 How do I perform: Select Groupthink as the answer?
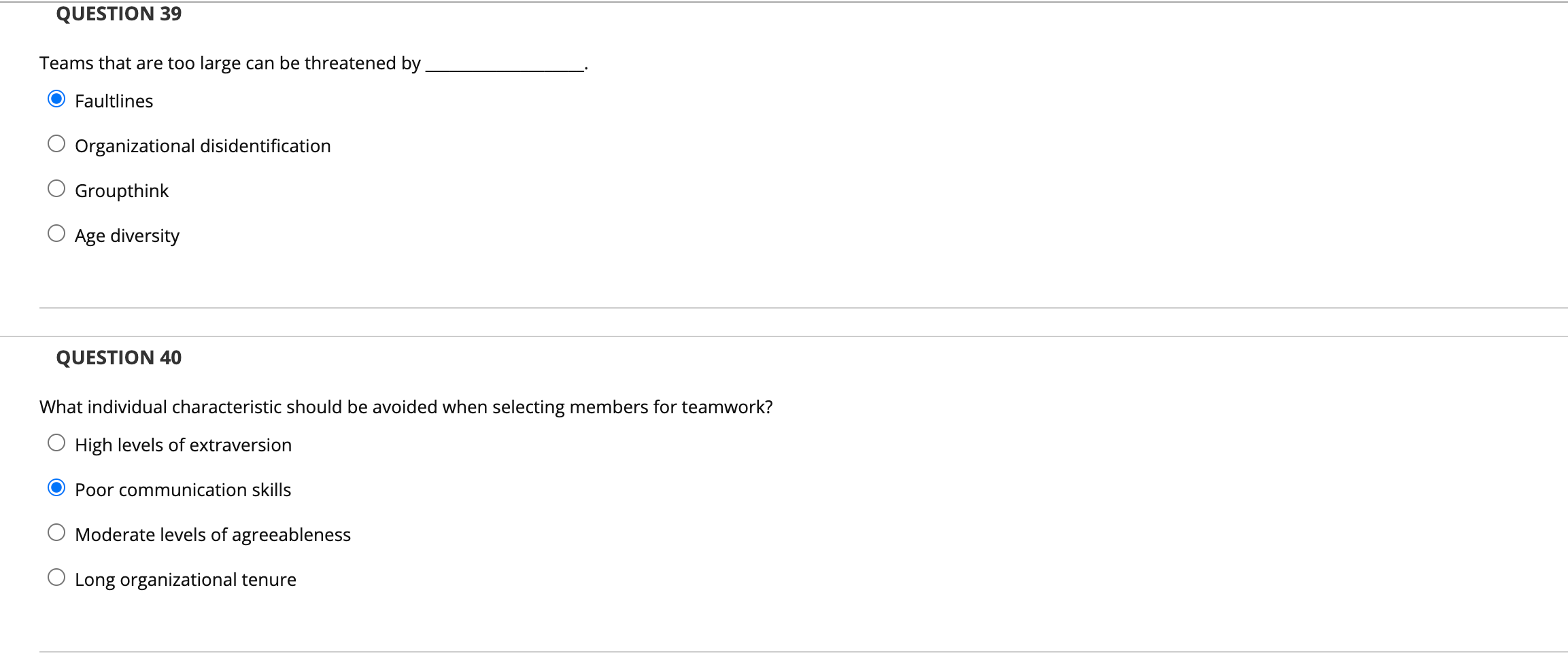point(57,188)
